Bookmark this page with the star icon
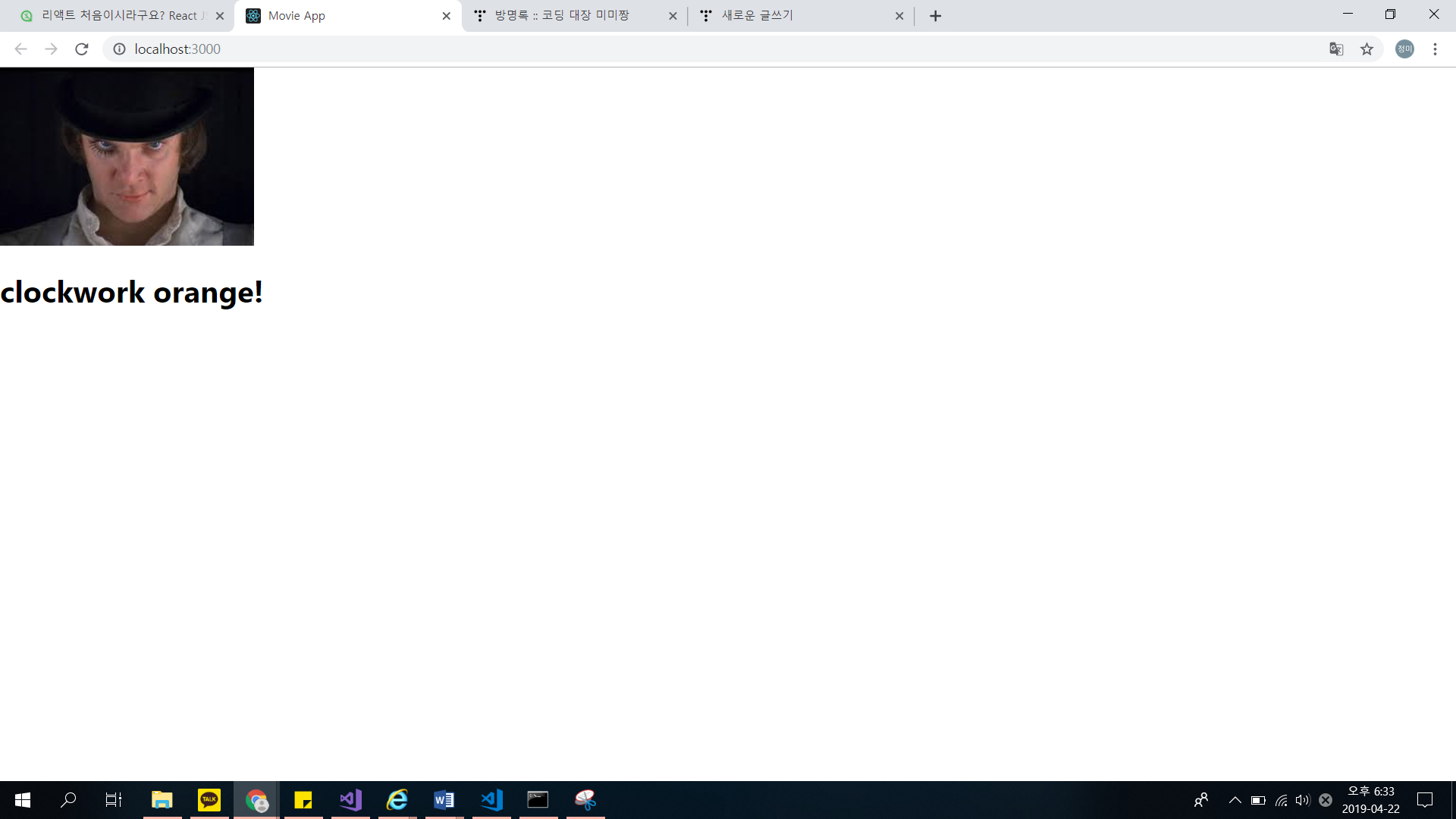This screenshot has width=1456, height=819. point(1367,49)
